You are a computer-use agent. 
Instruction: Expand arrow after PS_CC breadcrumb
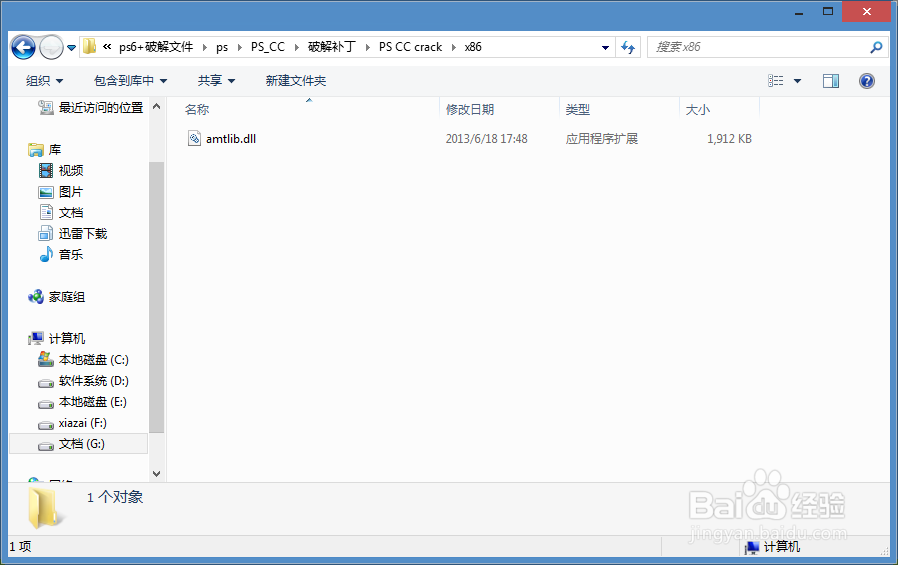pos(297,48)
